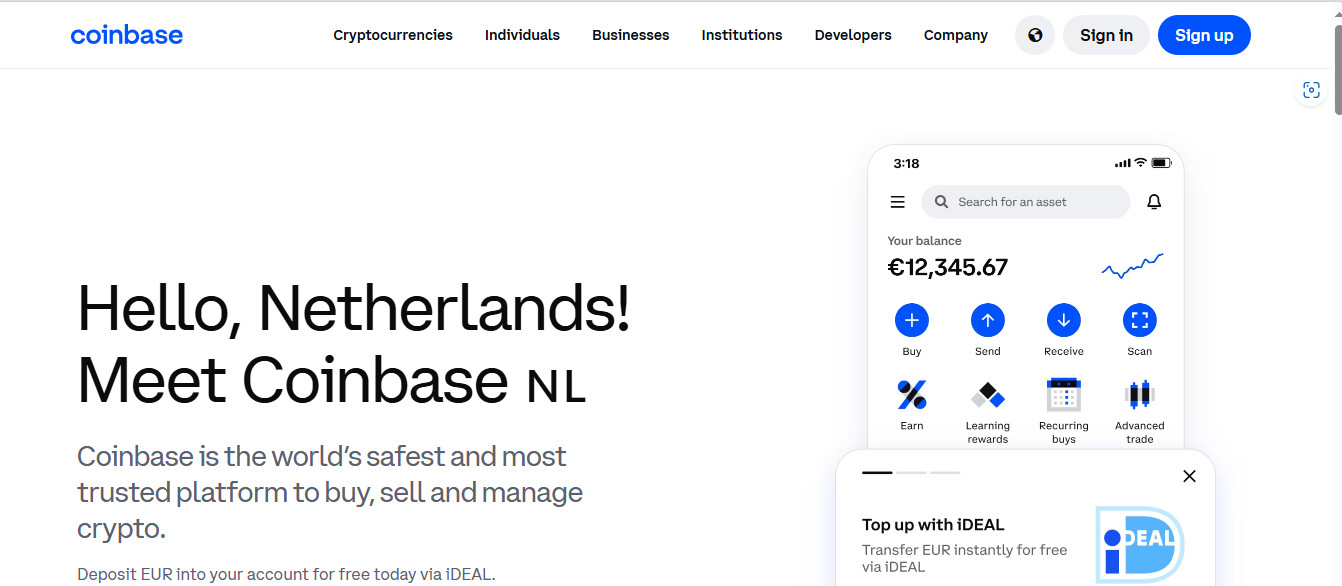Open the notifications bell in the app preview
Screen dimensions: 1342x586
pyautogui.click(x=1153, y=201)
